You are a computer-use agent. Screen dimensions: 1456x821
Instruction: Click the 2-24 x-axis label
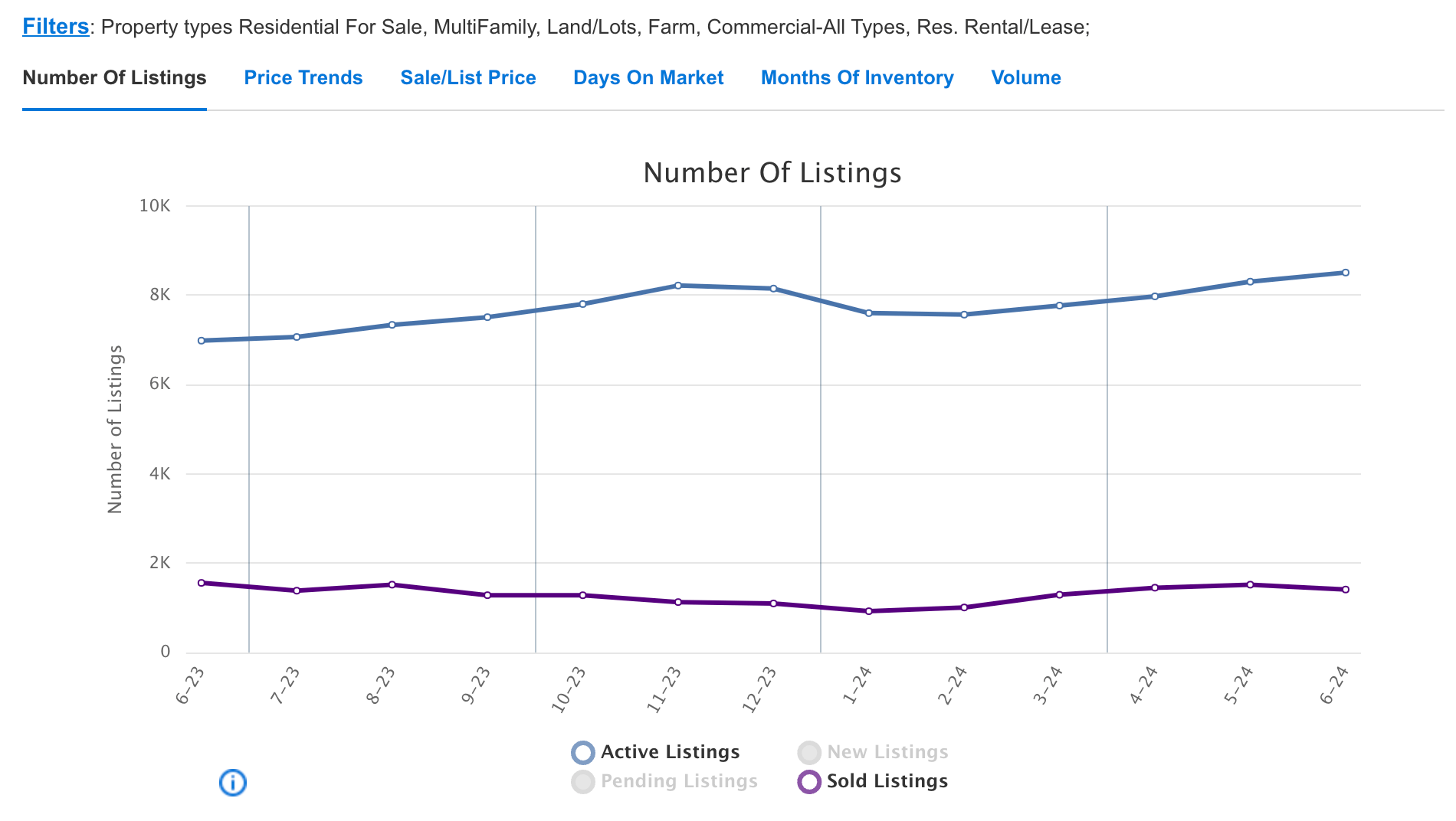pyautogui.click(x=953, y=685)
